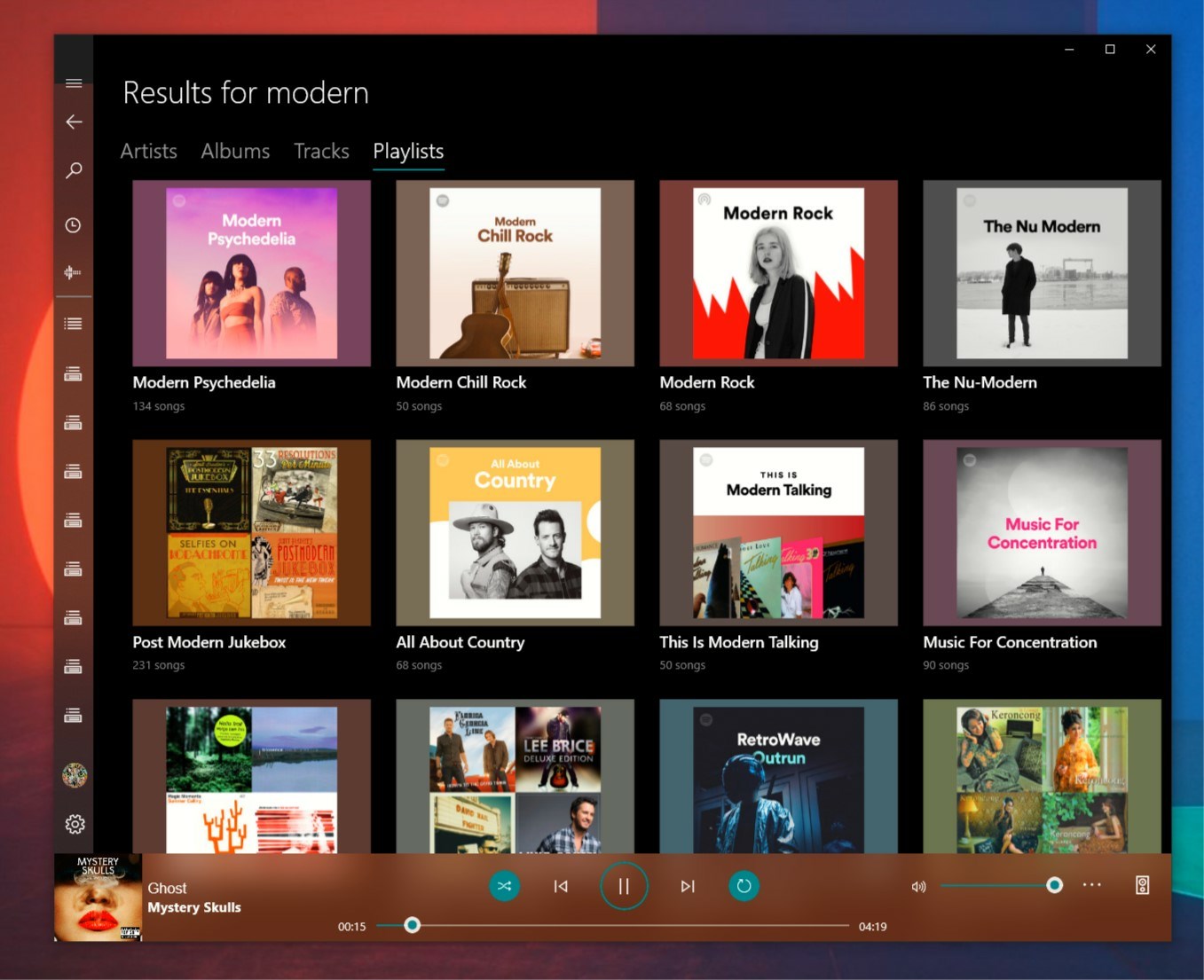Click The Nu-Modern title
This screenshot has height=980, width=1204.
(980, 382)
